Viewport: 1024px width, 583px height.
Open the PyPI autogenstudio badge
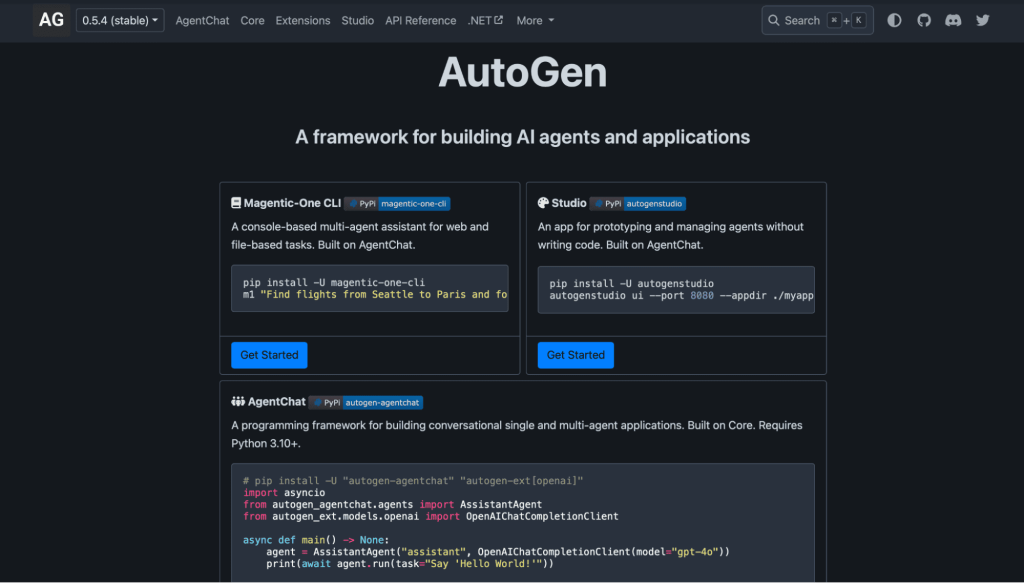[637, 204]
